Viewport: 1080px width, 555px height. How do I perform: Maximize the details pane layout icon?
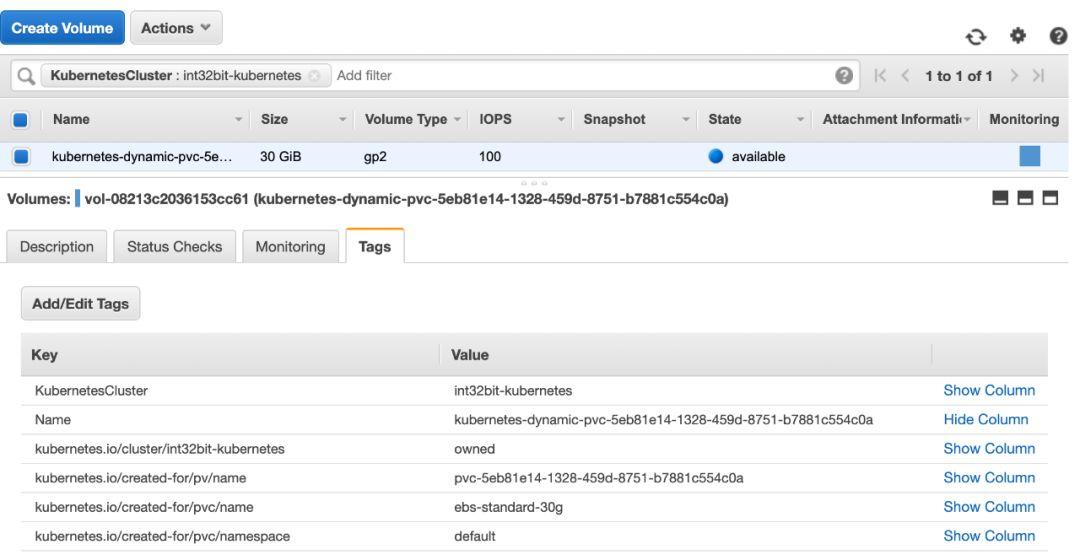click(1050, 200)
